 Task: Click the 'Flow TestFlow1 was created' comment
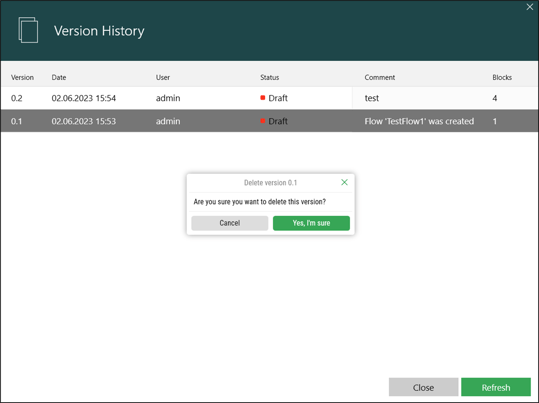pyautogui.click(x=419, y=121)
